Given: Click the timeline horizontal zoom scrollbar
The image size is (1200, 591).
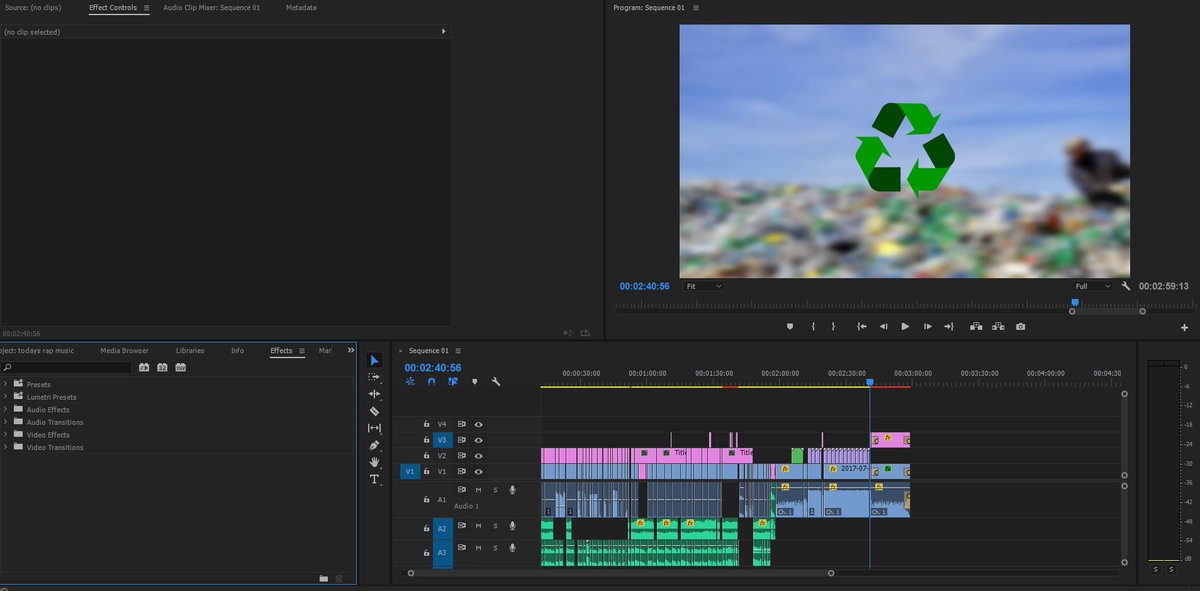Looking at the screenshot, I should (620, 574).
